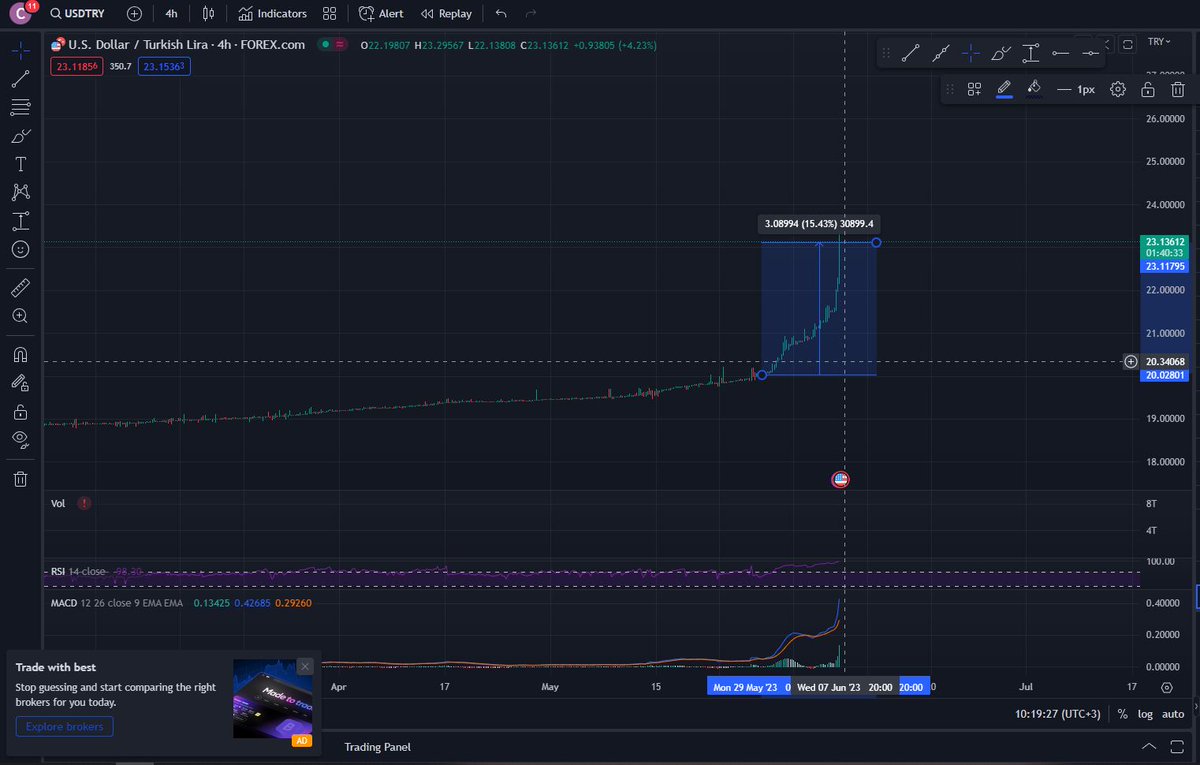The image size is (1200, 765).
Task: Toggle lock all drawings in left sidebar
Action: [20, 411]
